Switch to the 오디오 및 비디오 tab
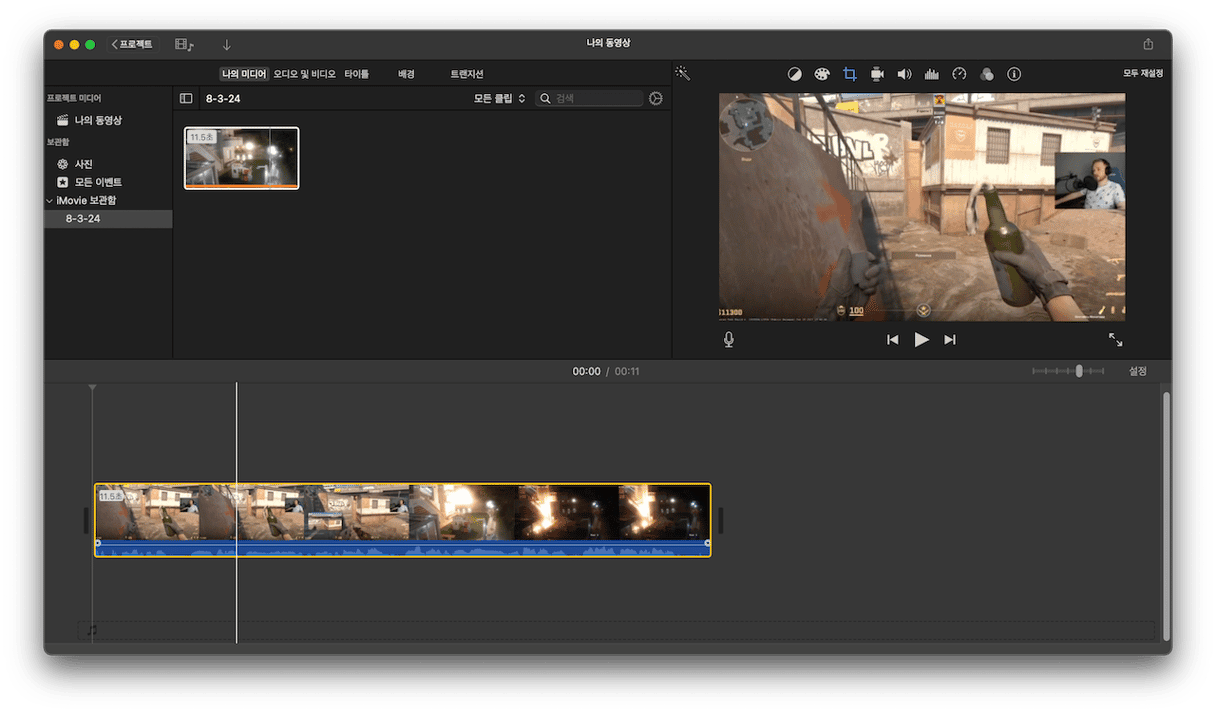 [305, 74]
